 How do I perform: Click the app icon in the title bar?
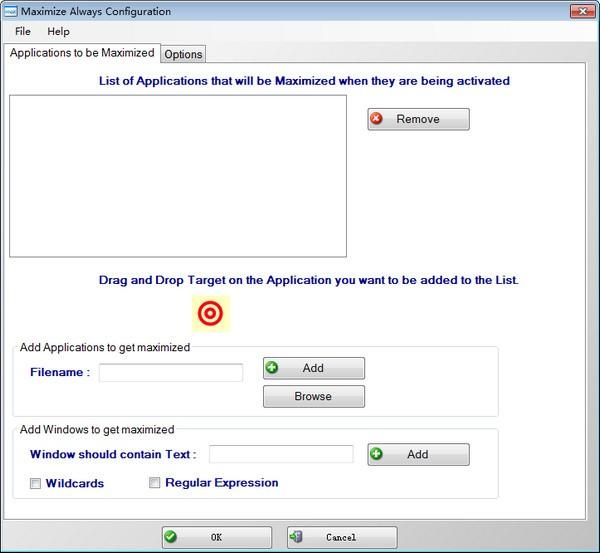coord(8,11)
